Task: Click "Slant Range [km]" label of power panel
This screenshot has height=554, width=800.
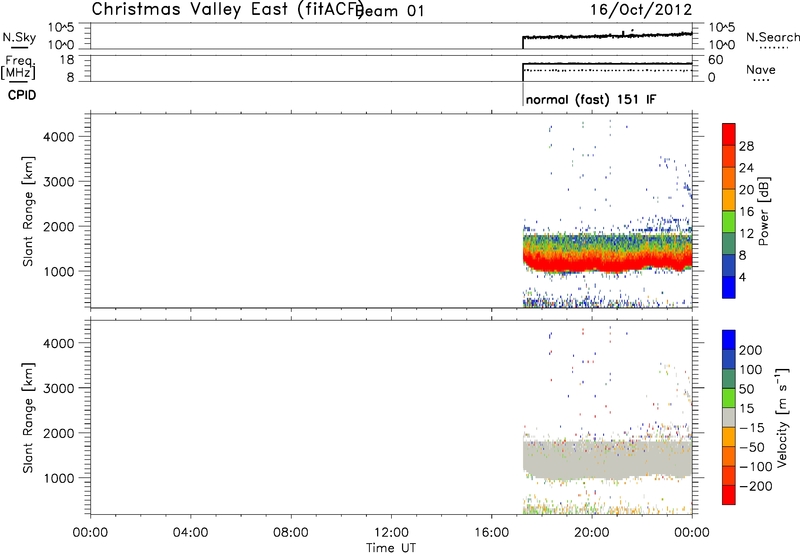Action: point(28,211)
